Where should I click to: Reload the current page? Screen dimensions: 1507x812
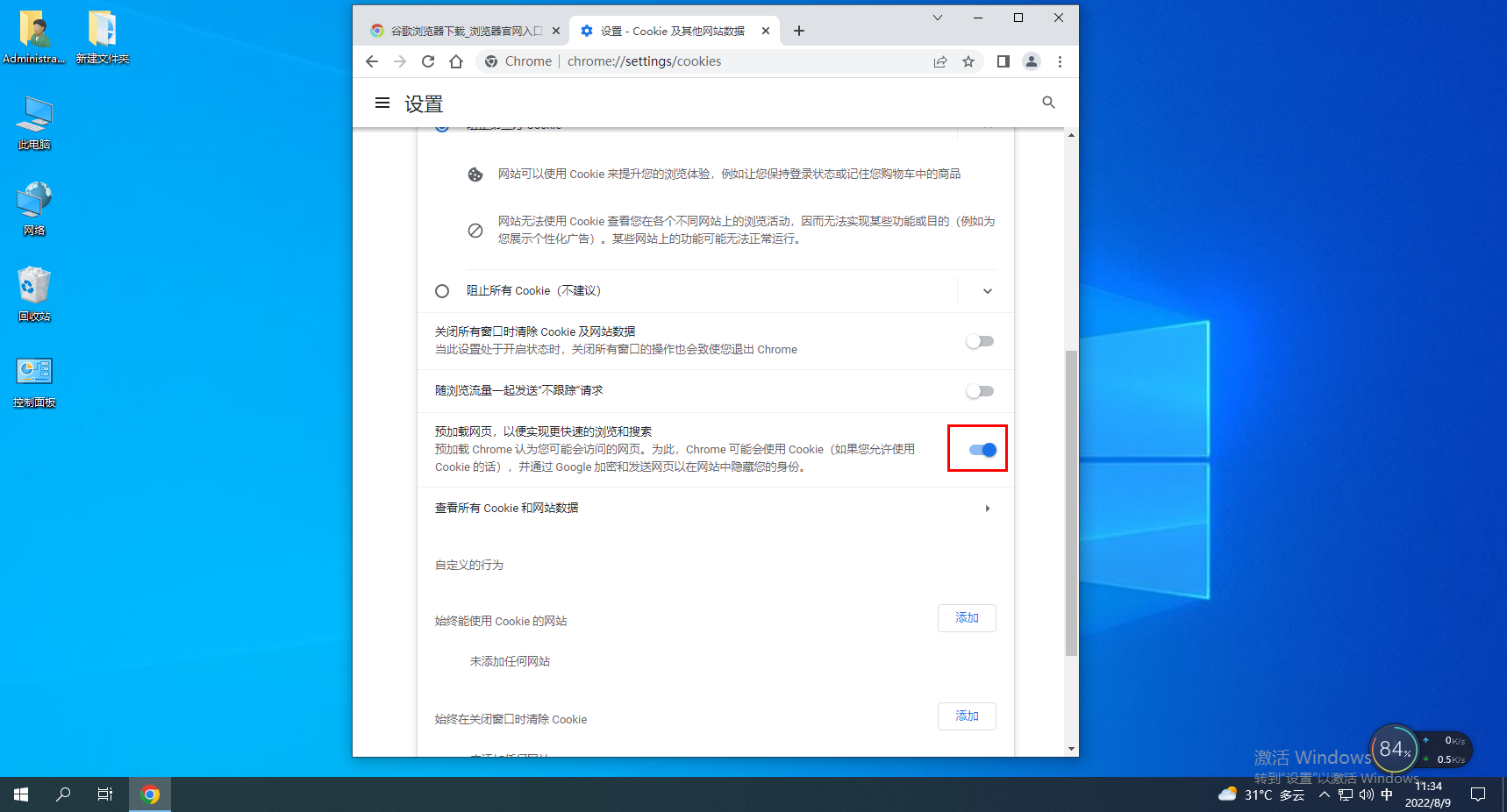pos(428,61)
